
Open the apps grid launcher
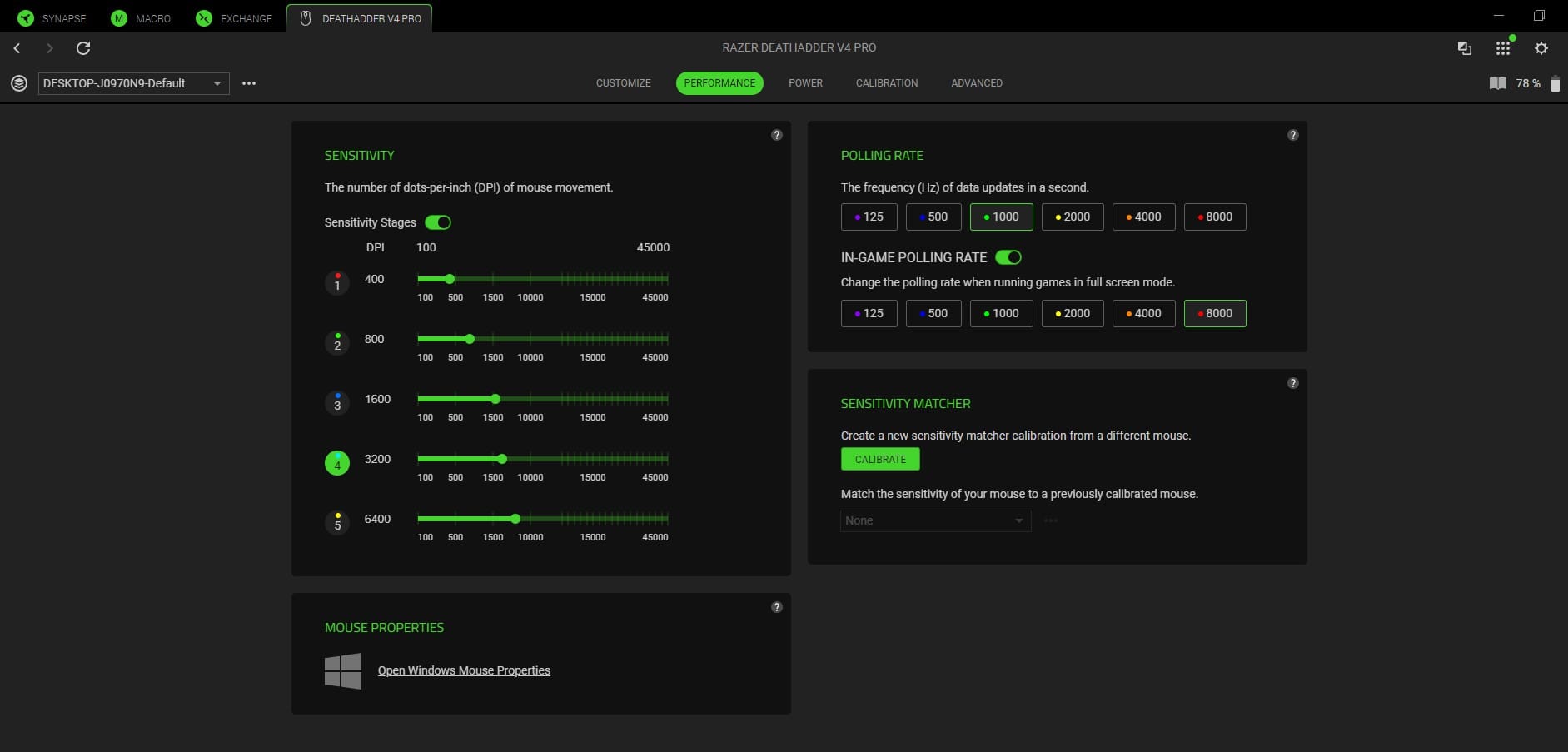point(1503,48)
